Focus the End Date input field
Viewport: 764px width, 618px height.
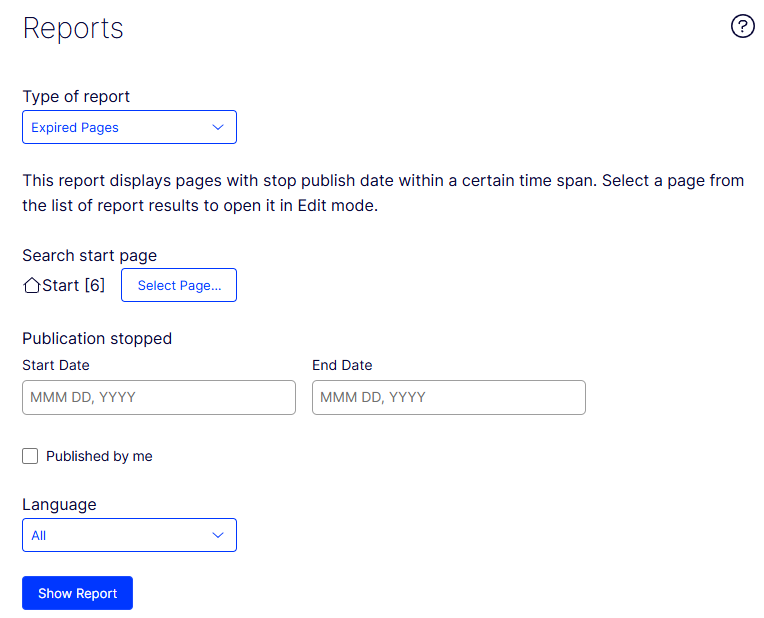click(x=449, y=398)
